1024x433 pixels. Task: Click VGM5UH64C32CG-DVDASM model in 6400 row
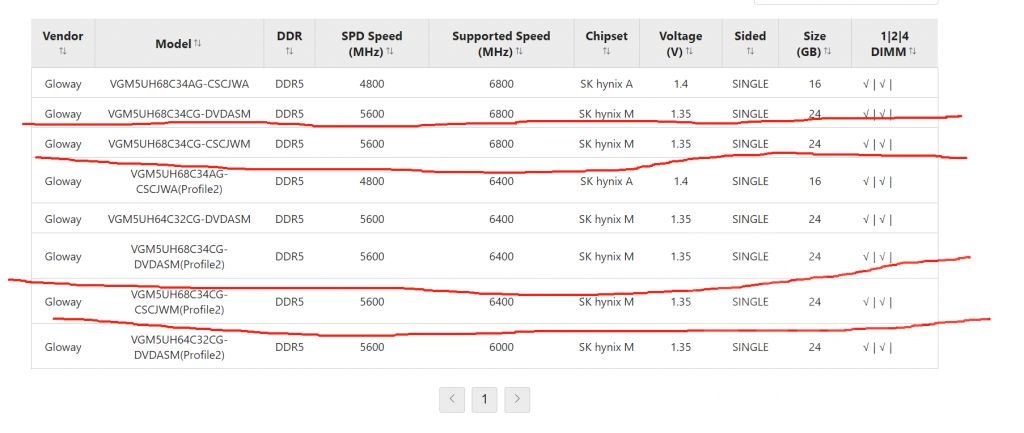(179, 219)
